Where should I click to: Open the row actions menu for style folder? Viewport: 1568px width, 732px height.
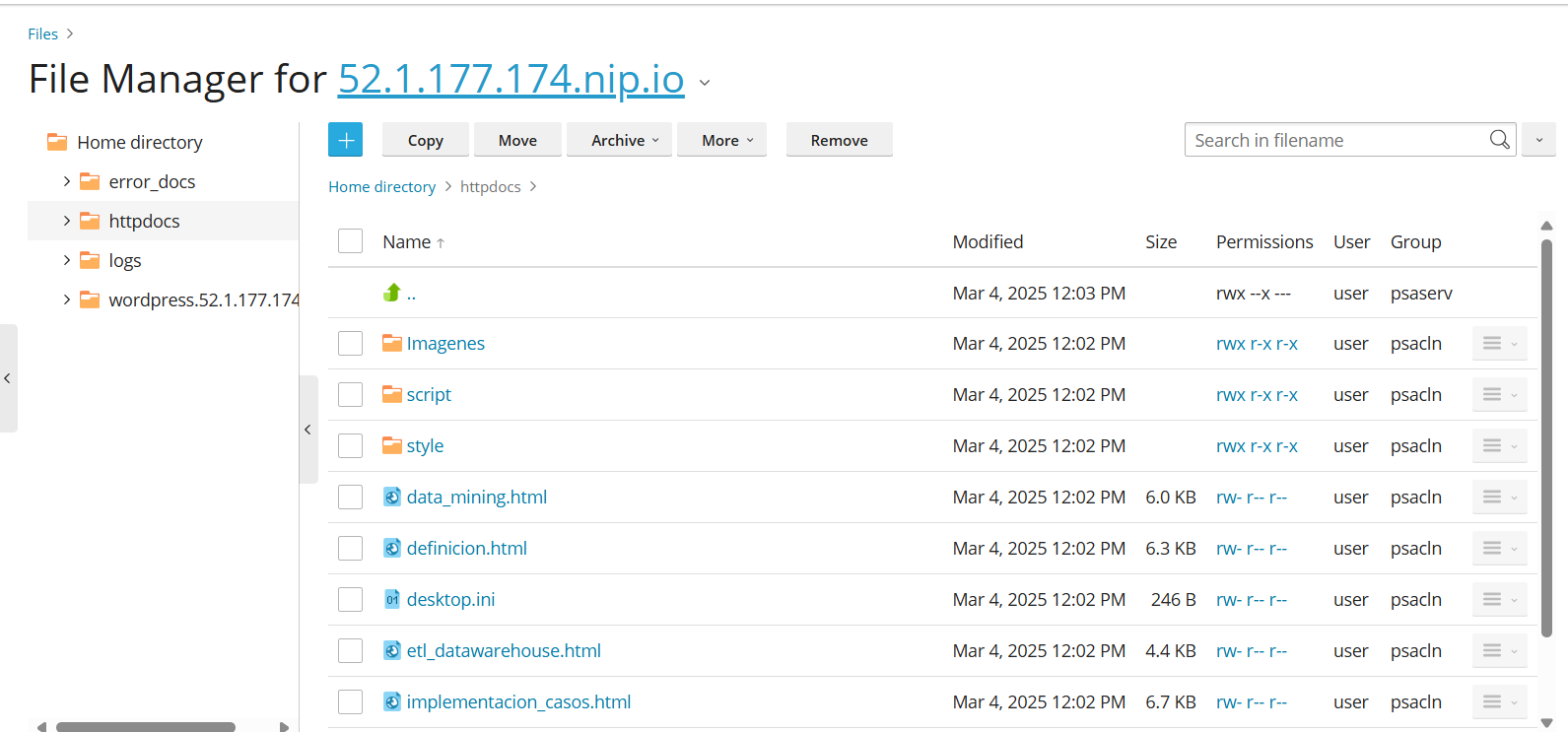click(1499, 445)
